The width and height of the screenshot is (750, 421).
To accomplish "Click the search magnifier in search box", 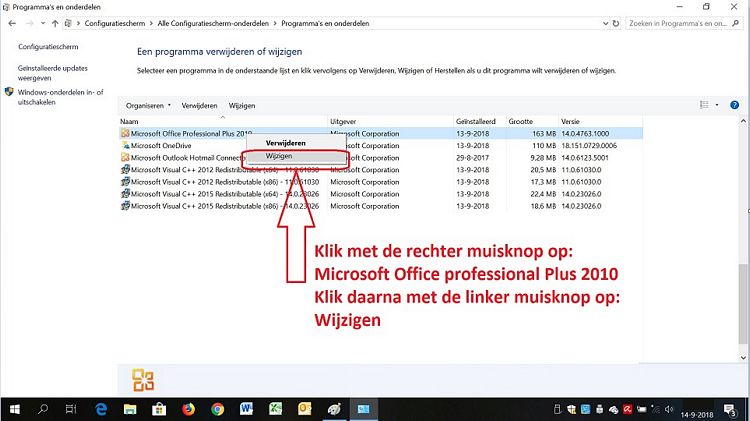I will point(736,23).
